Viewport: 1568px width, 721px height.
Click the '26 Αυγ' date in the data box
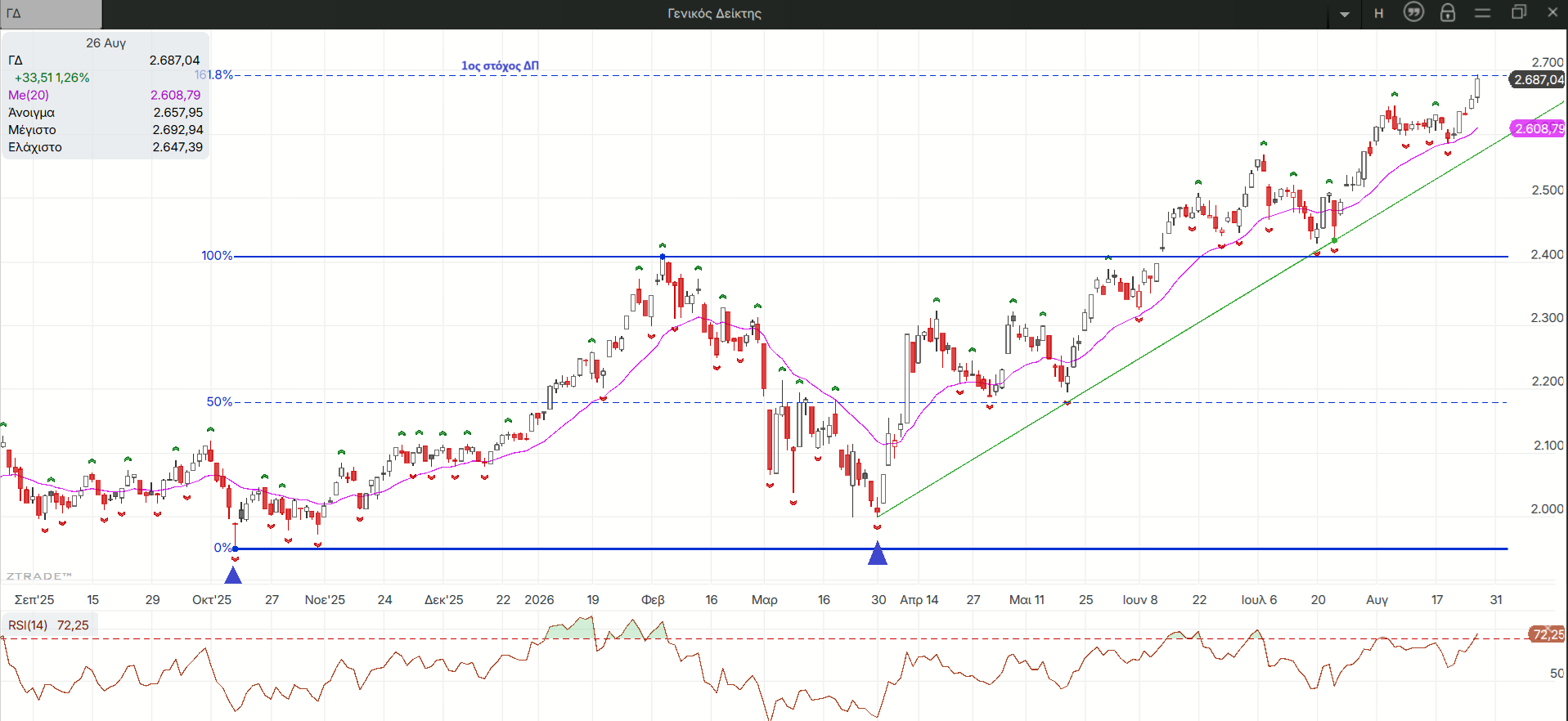[106, 43]
